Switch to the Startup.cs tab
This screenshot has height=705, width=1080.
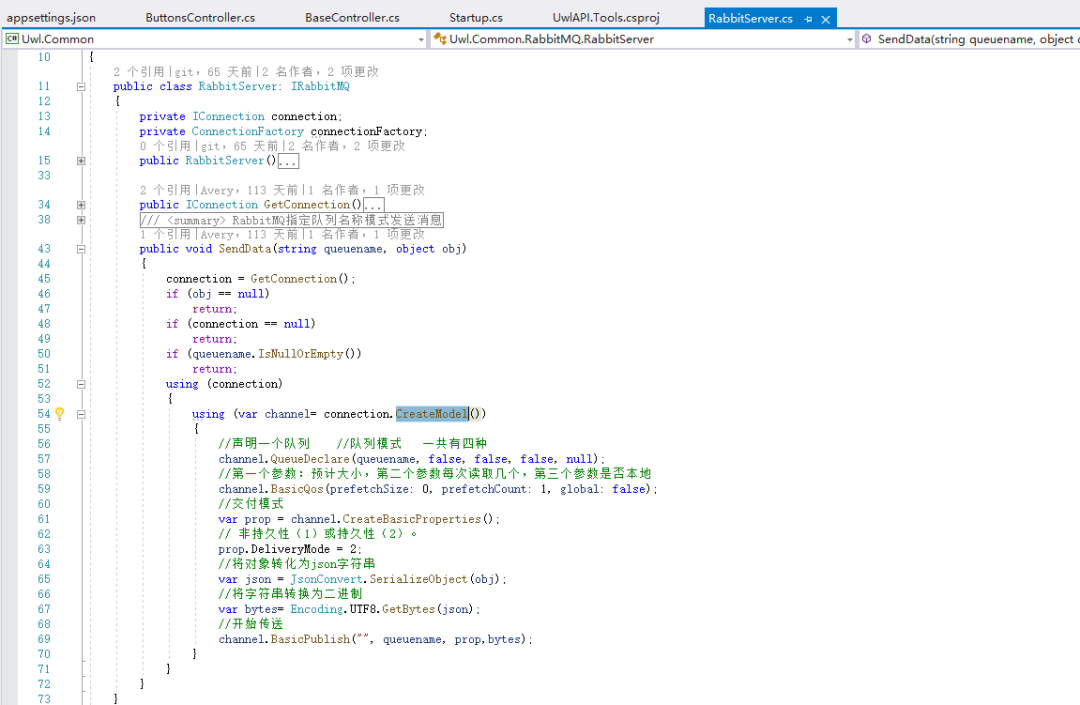(475, 18)
